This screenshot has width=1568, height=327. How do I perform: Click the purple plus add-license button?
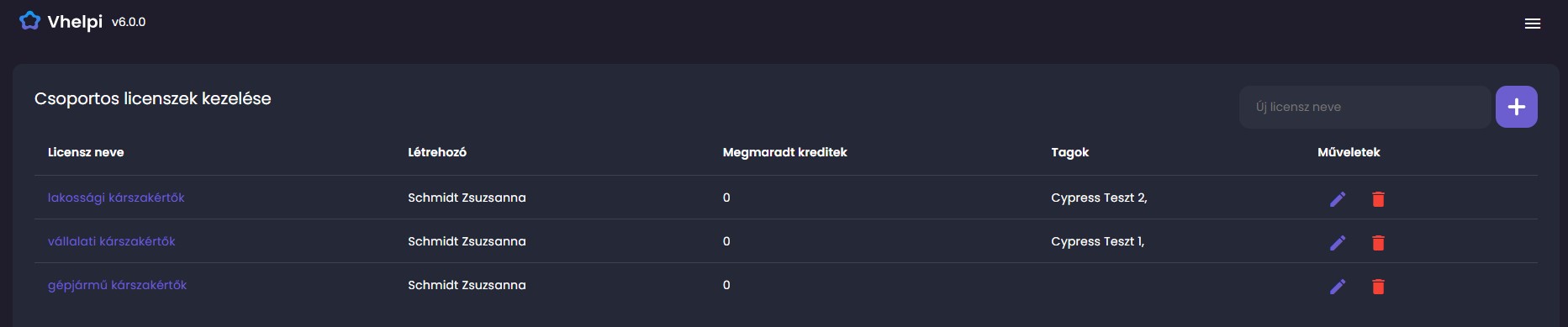pos(1516,107)
